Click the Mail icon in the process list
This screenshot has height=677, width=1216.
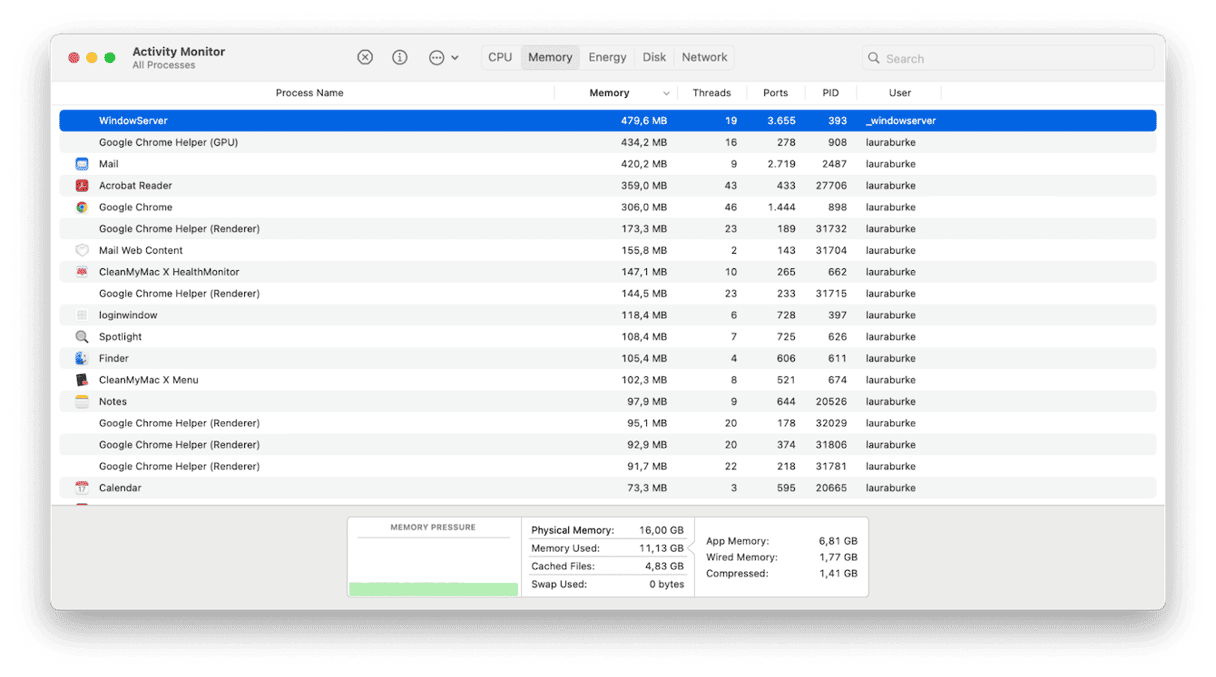pos(83,164)
